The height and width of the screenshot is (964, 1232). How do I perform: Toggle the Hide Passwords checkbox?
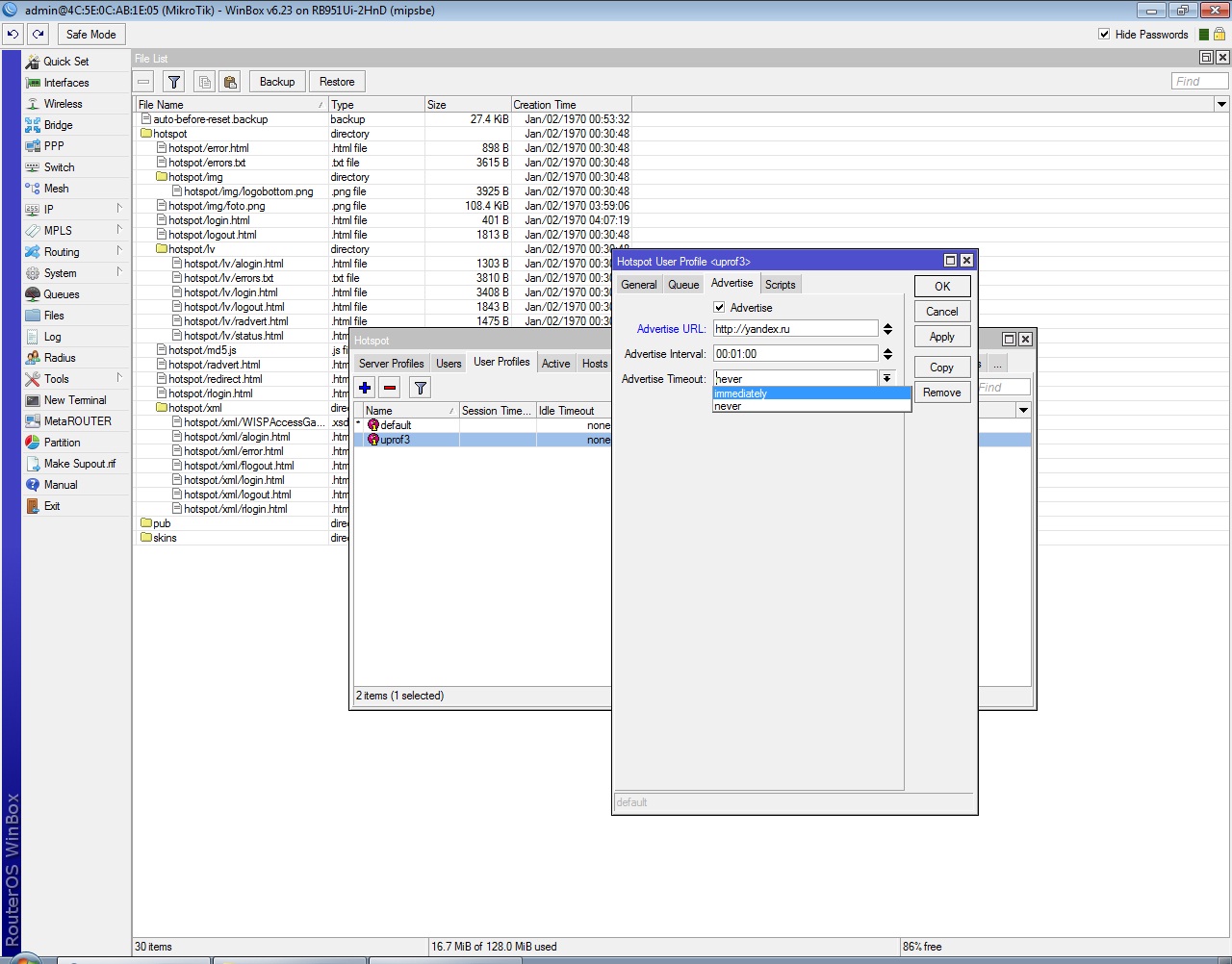(1104, 35)
